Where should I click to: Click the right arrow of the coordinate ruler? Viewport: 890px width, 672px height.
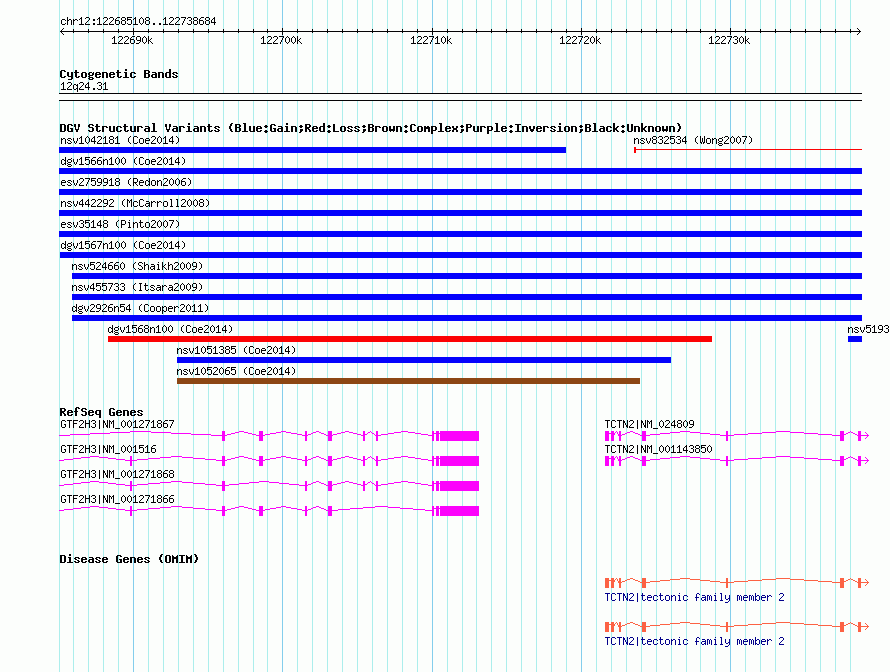(858, 31)
